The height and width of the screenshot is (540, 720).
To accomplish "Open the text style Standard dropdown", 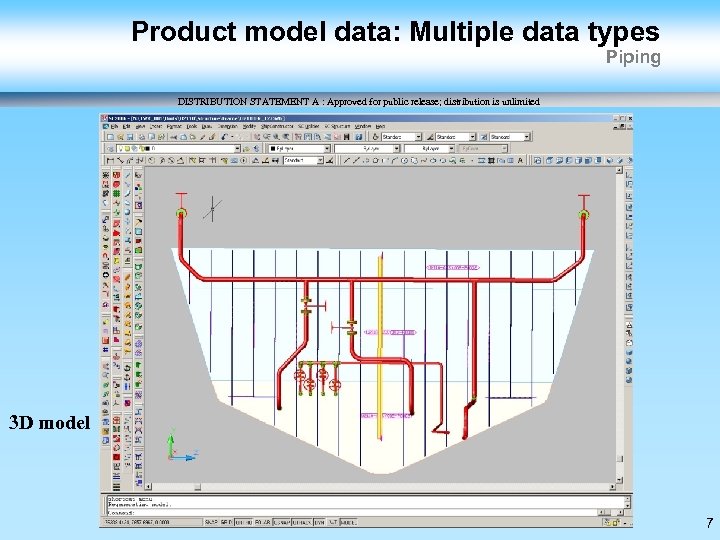I will [418, 137].
